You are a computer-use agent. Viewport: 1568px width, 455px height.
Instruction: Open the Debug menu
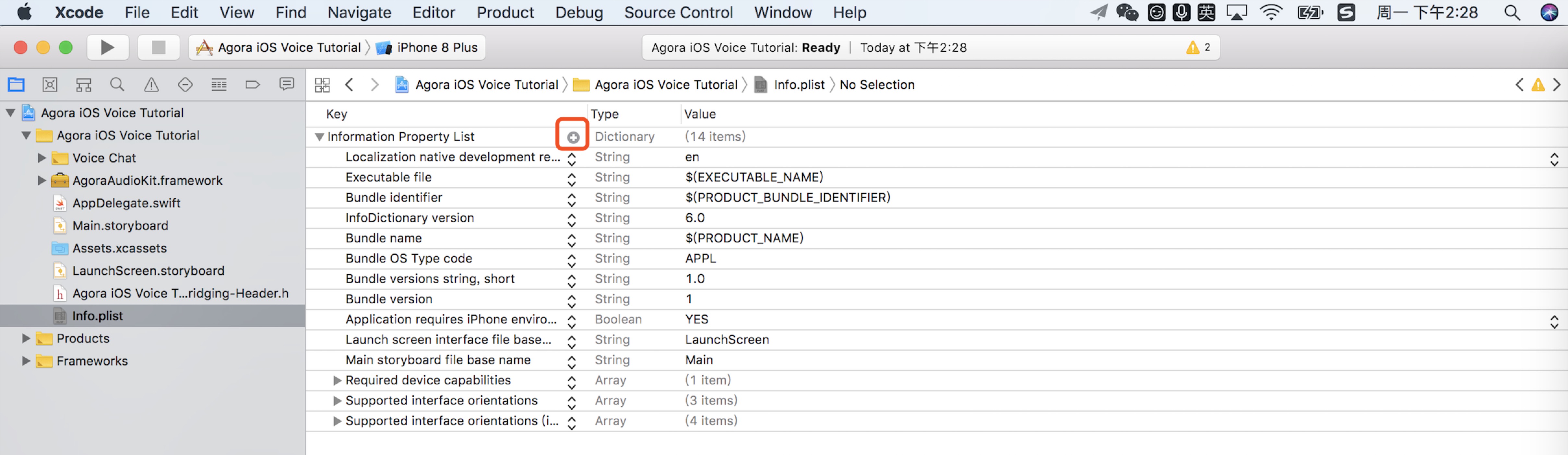(x=579, y=12)
